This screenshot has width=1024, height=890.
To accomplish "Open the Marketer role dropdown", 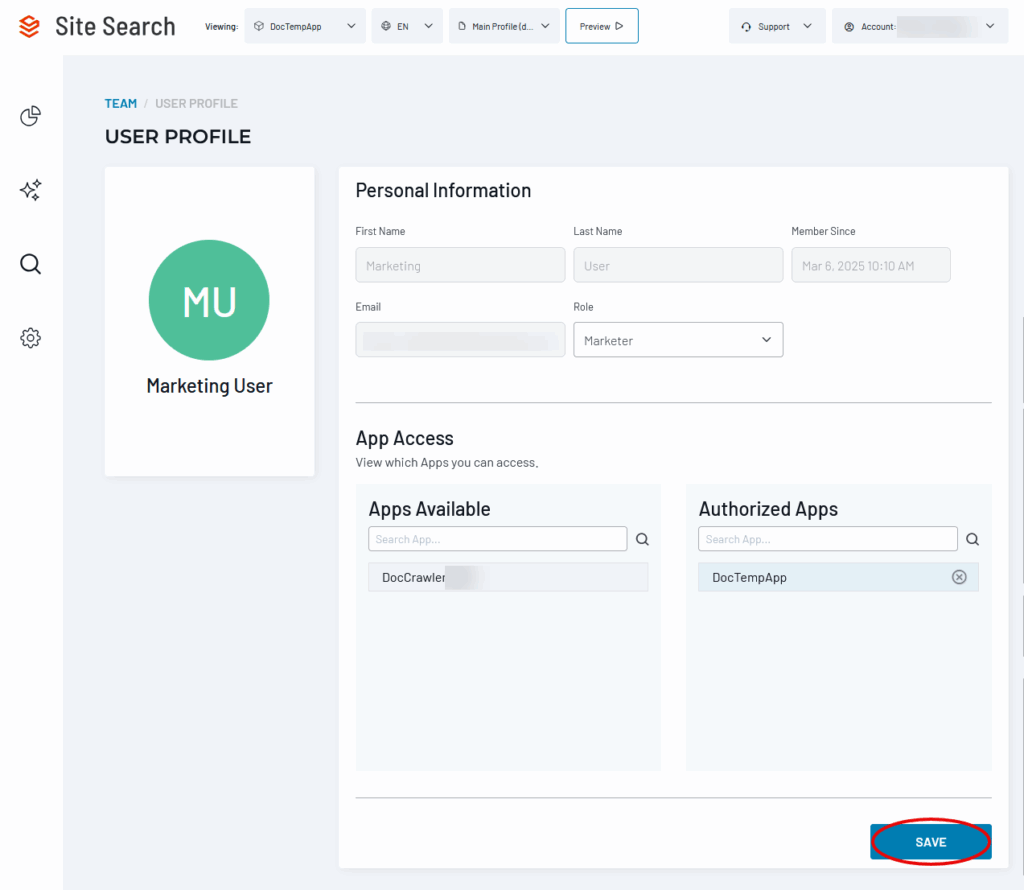I will tap(677, 340).
